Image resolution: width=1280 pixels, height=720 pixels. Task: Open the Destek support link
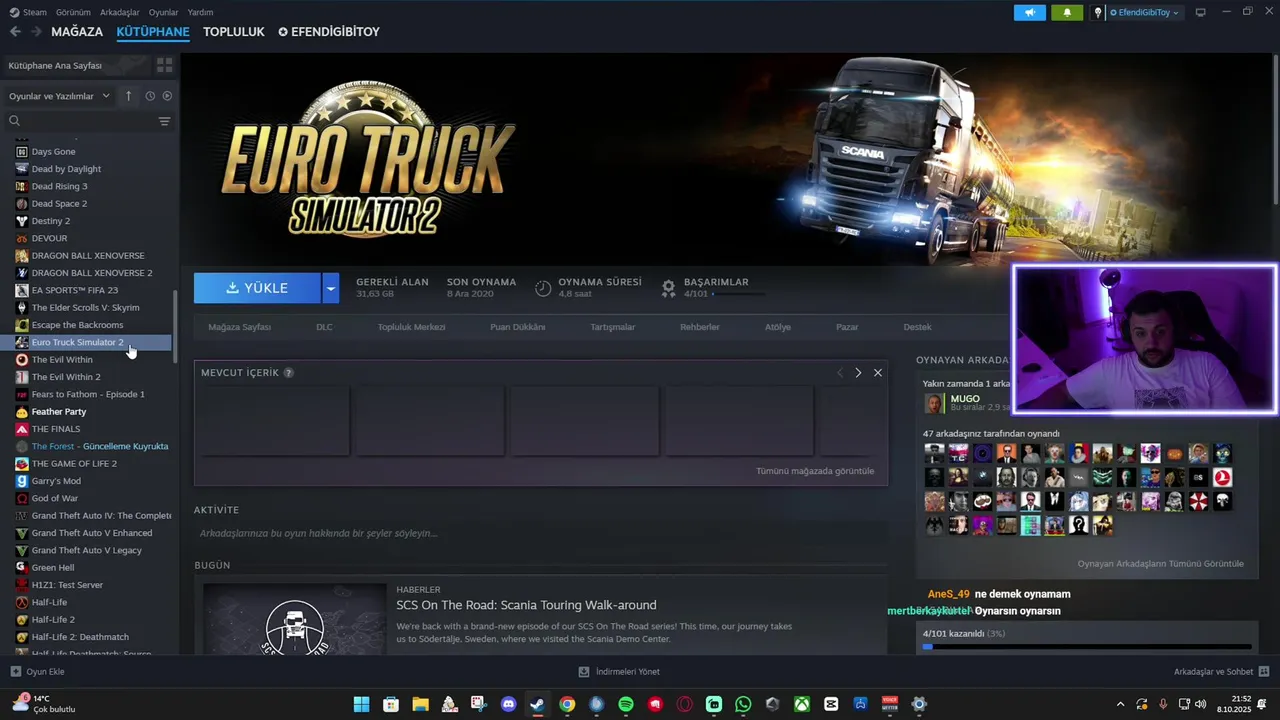tap(917, 327)
